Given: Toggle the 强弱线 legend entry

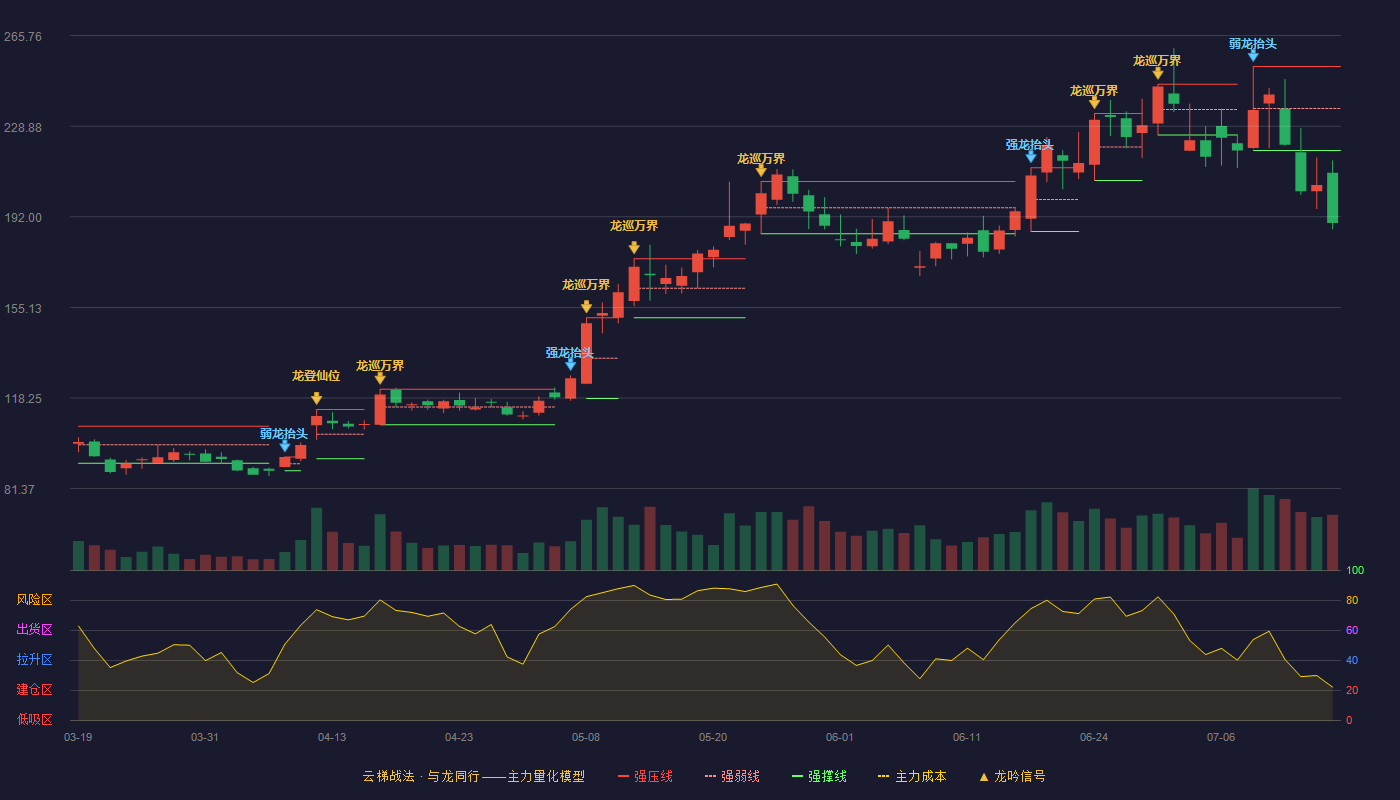Looking at the screenshot, I should click(732, 776).
